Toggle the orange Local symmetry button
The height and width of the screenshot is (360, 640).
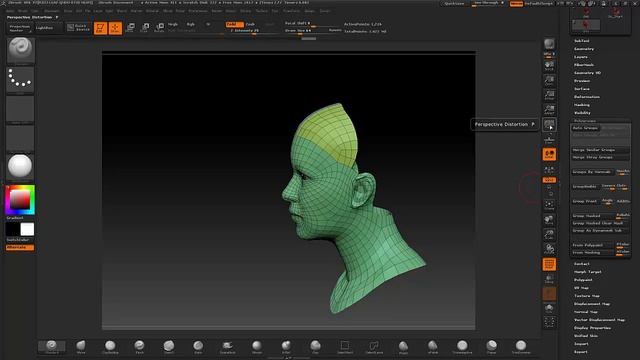(549, 154)
